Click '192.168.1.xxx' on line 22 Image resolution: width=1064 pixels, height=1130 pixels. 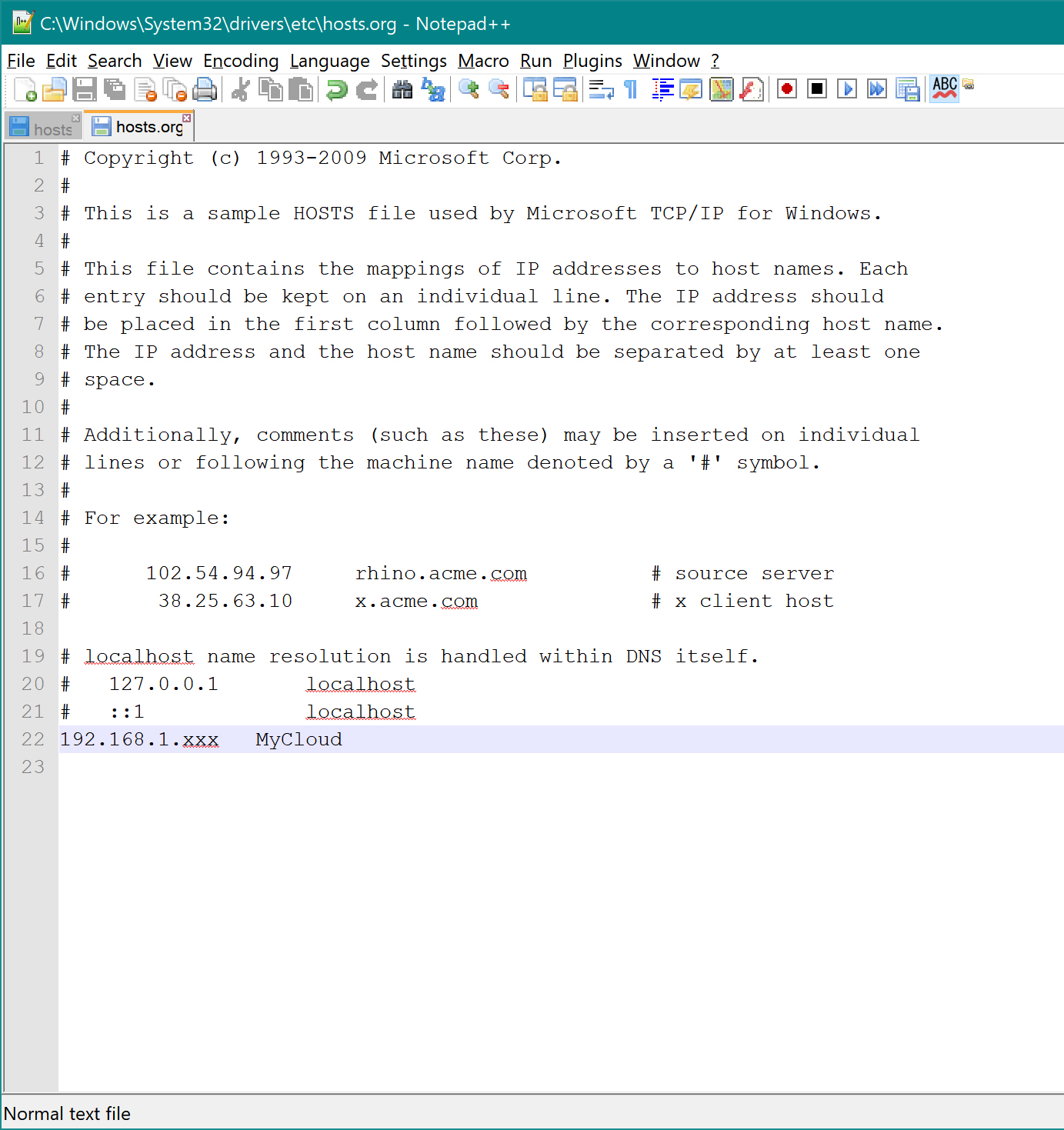point(139,739)
